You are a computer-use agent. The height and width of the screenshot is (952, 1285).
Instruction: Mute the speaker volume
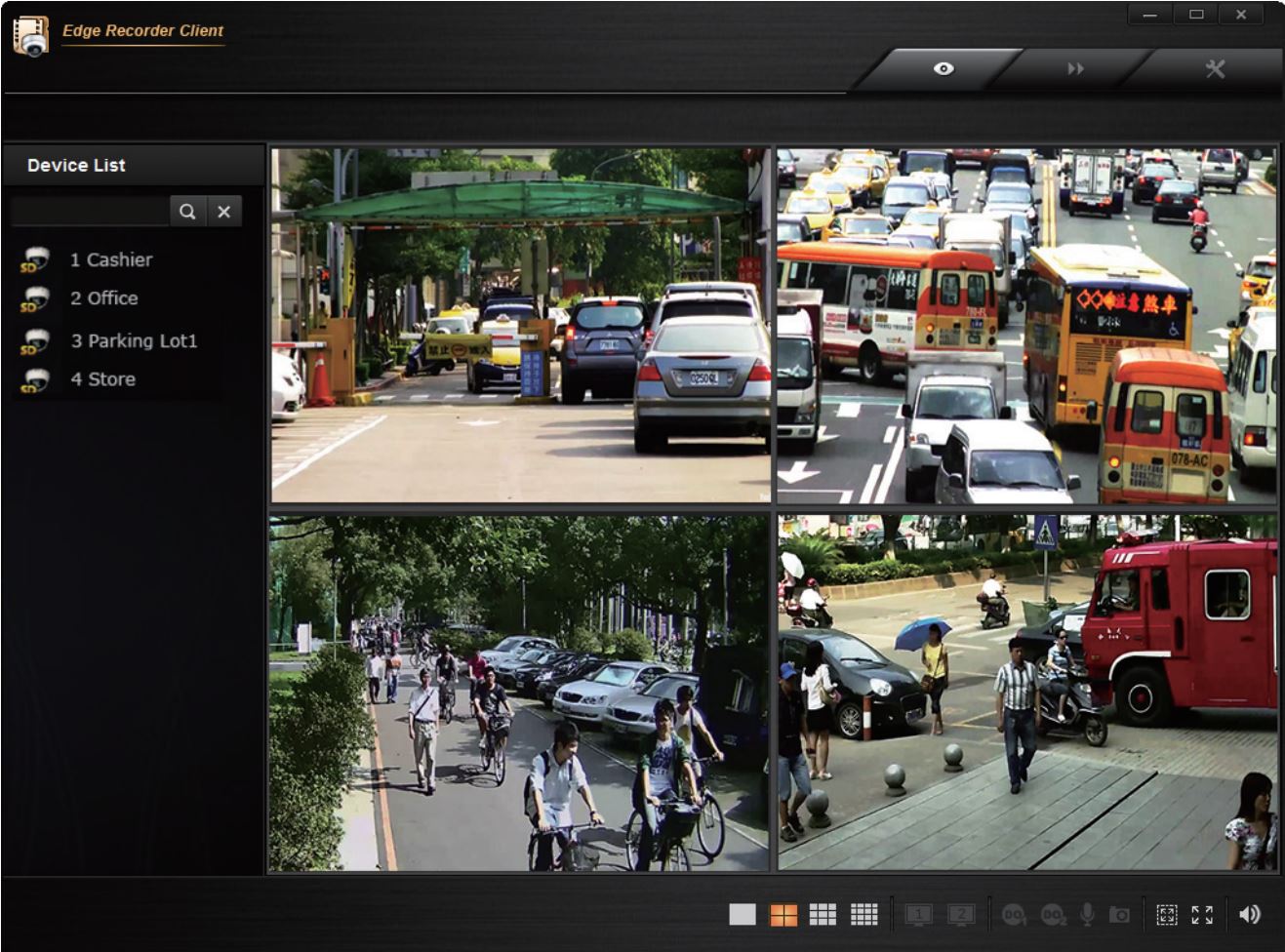(1249, 914)
